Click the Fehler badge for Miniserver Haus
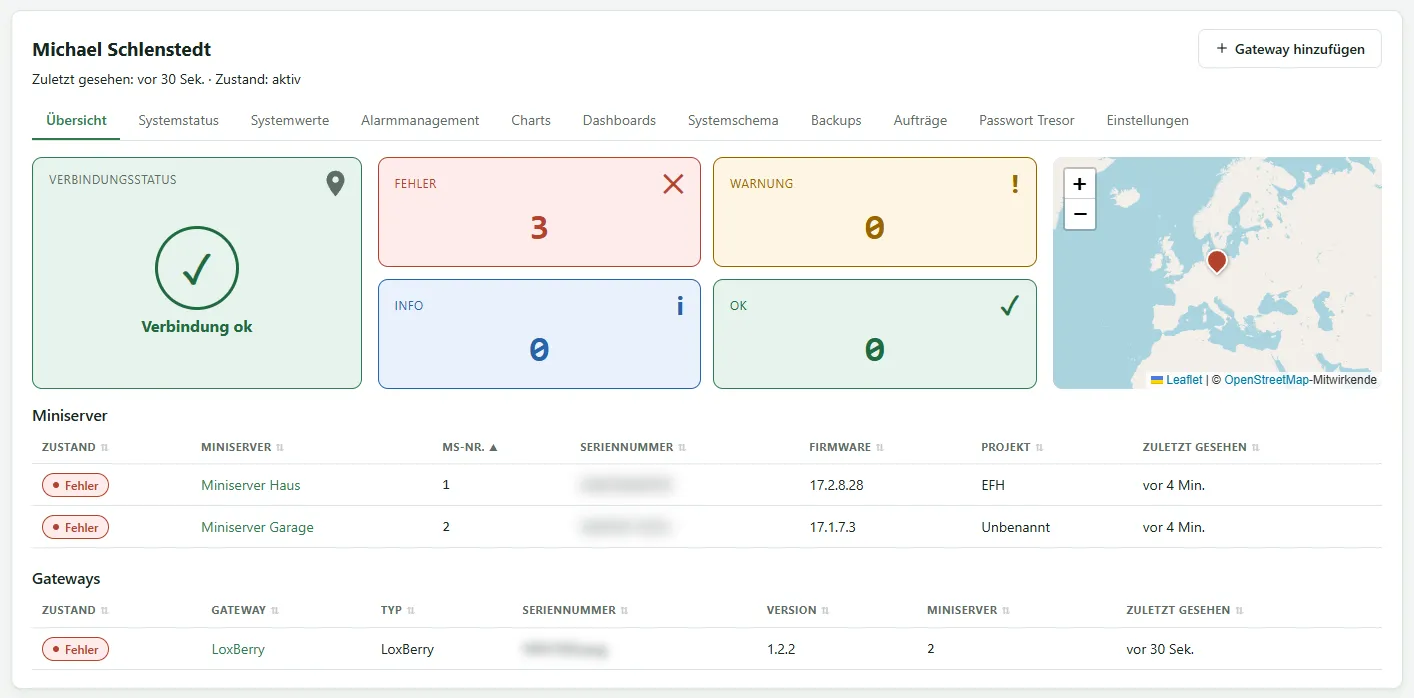 pyautogui.click(x=75, y=485)
